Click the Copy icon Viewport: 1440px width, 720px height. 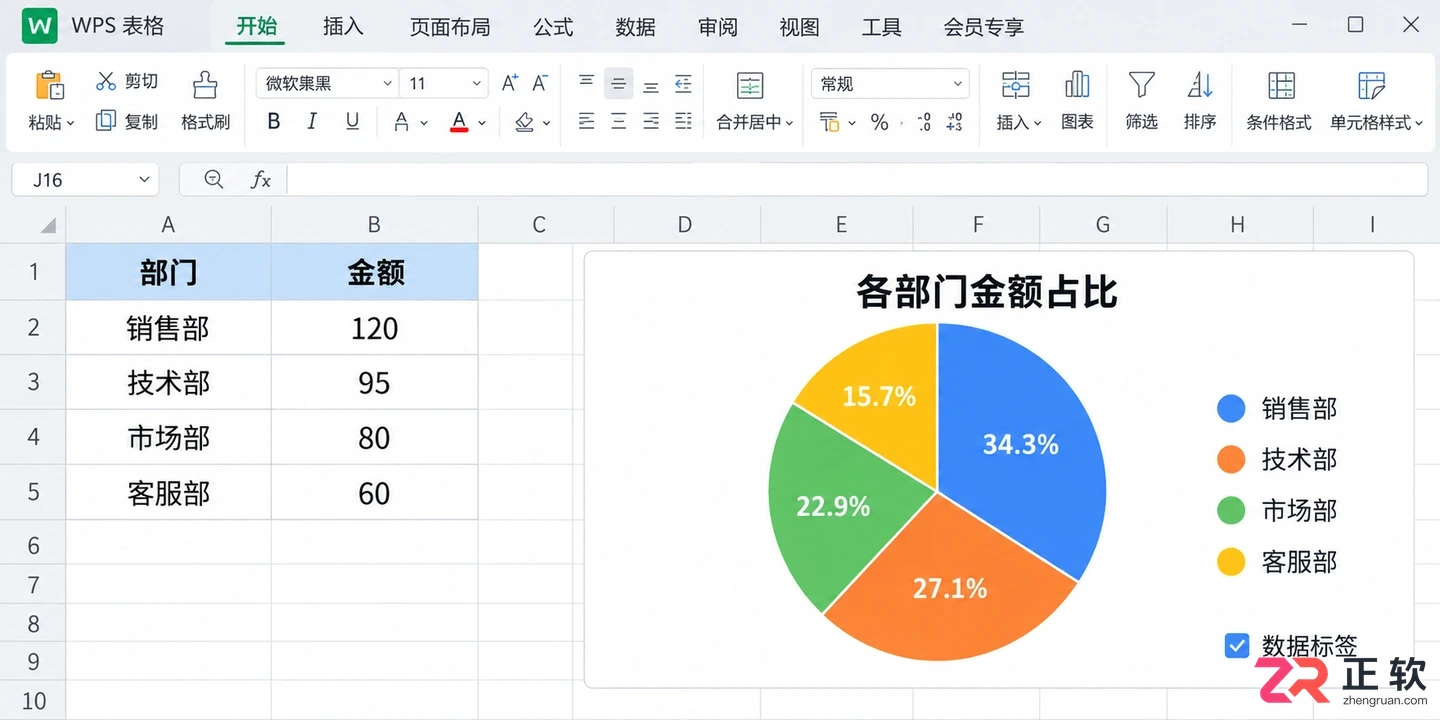pyautogui.click(x=106, y=121)
